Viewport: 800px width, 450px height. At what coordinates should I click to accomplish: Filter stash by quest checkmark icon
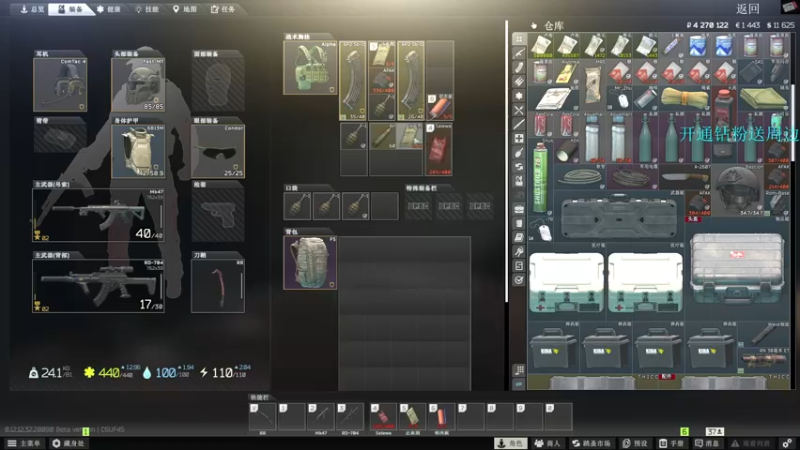pyautogui.click(x=519, y=280)
